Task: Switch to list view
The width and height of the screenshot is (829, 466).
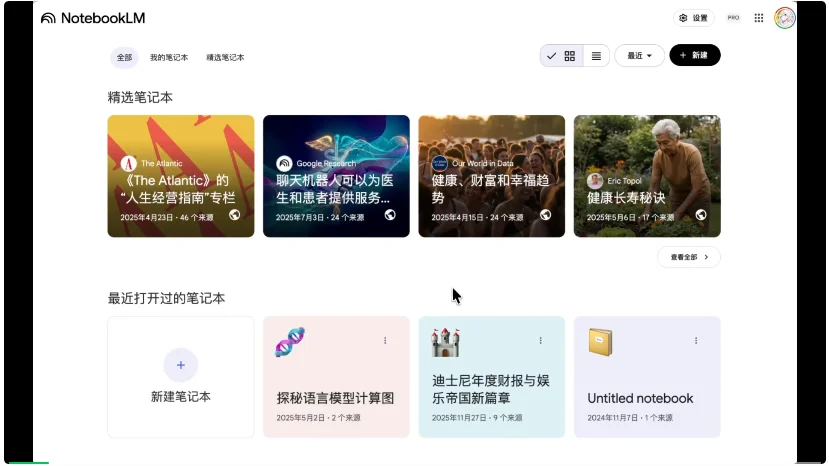Action: (x=596, y=56)
